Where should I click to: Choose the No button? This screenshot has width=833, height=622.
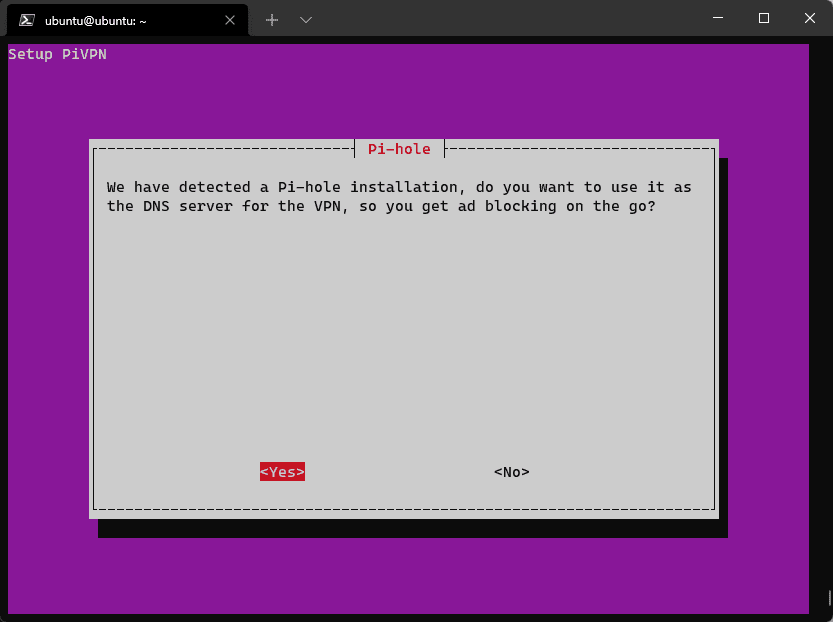[512, 472]
